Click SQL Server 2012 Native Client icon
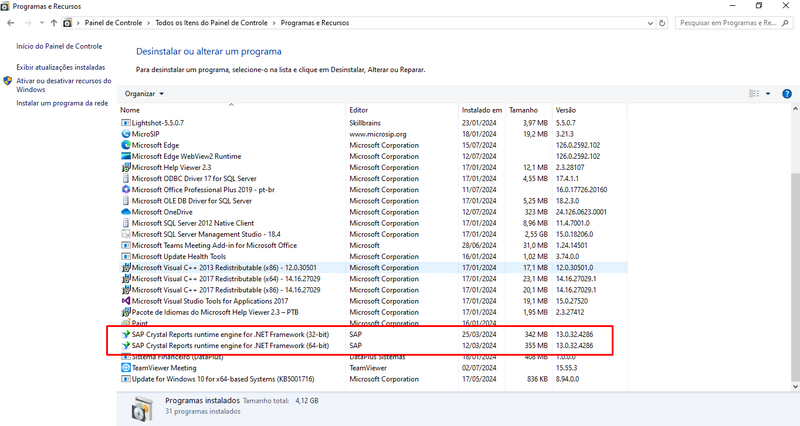 click(x=126, y=223)
